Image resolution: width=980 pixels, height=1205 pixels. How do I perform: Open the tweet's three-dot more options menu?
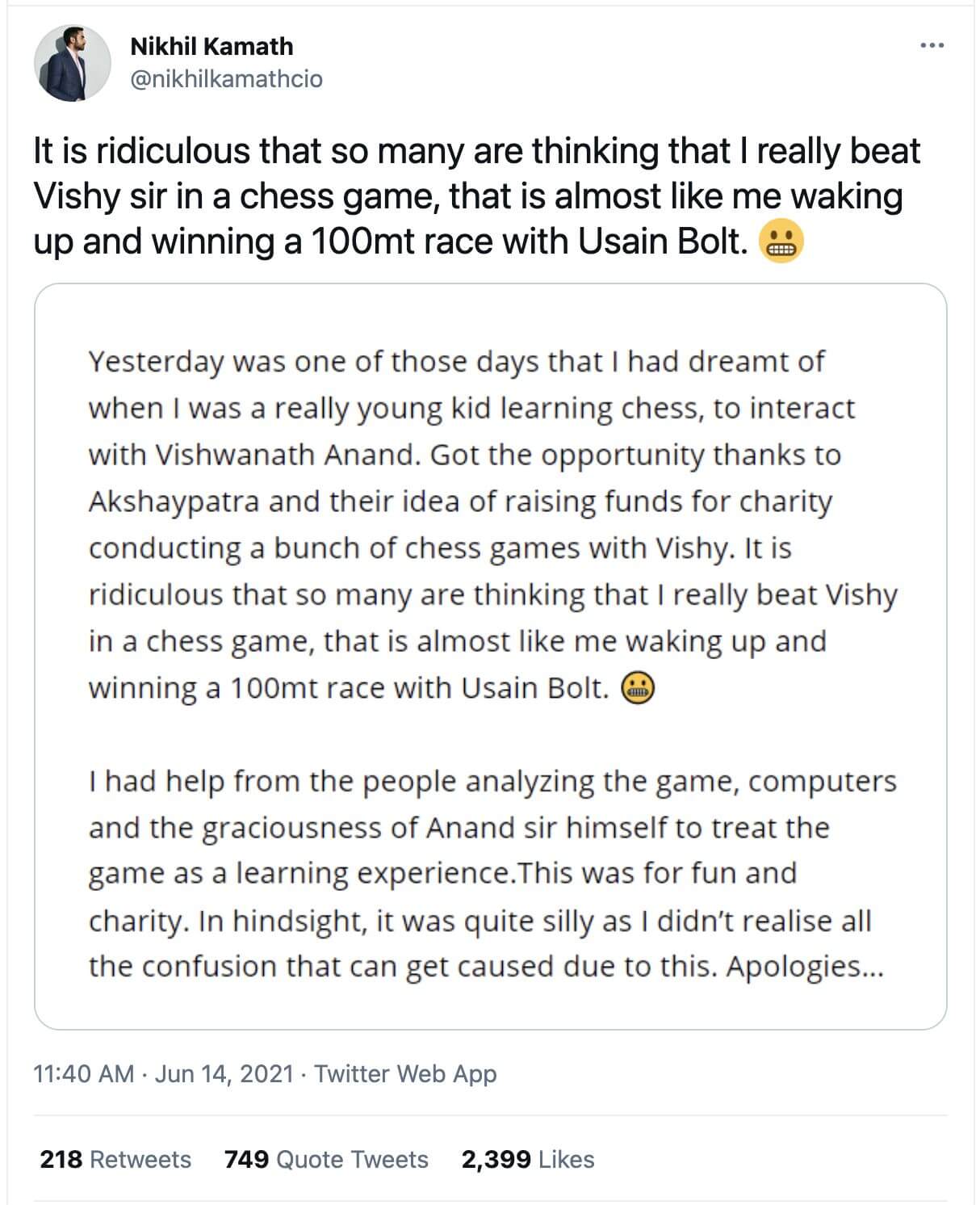[932, 46]
